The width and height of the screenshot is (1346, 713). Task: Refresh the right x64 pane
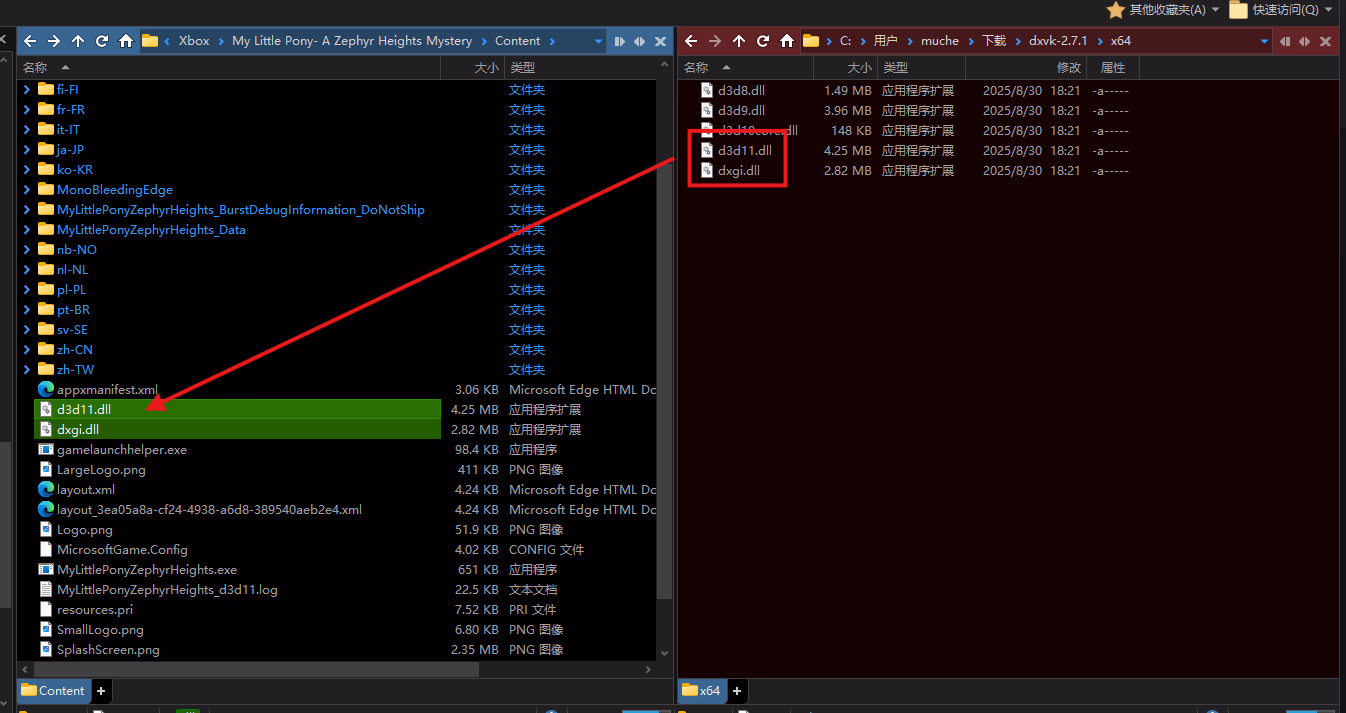point(763,41)
